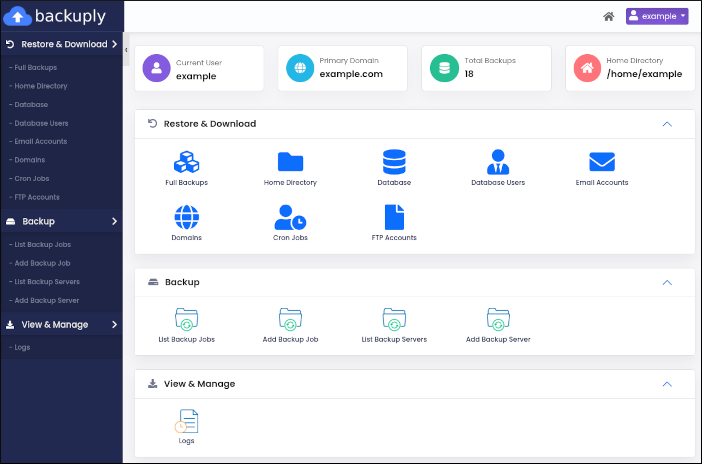This screenshot has height=464, width=702.
Task: Click the Cron Jobs icon
Action: coord(290,218)
